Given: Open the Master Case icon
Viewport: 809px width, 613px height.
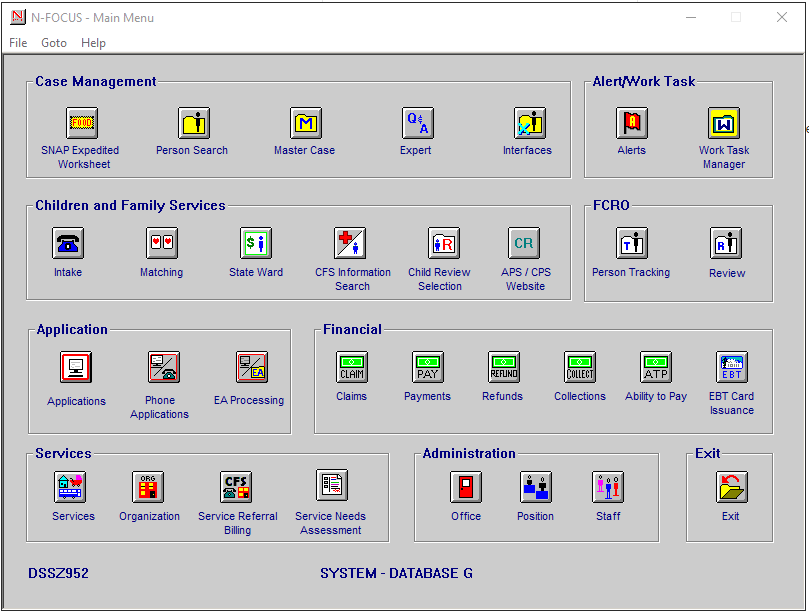Looking at the screenshot, I should coord(305,123).
